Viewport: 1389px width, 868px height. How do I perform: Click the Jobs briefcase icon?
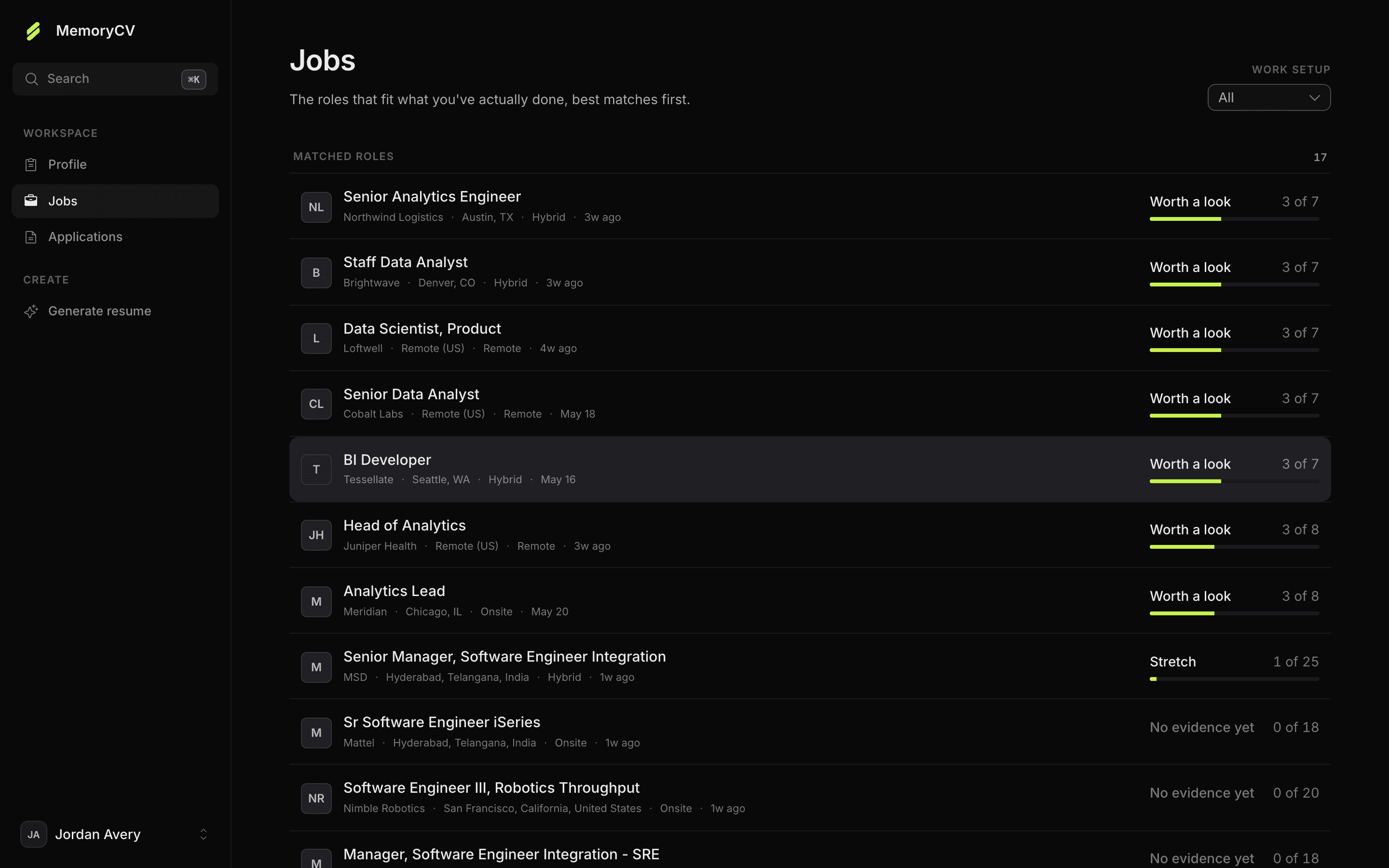pos(31,201)
